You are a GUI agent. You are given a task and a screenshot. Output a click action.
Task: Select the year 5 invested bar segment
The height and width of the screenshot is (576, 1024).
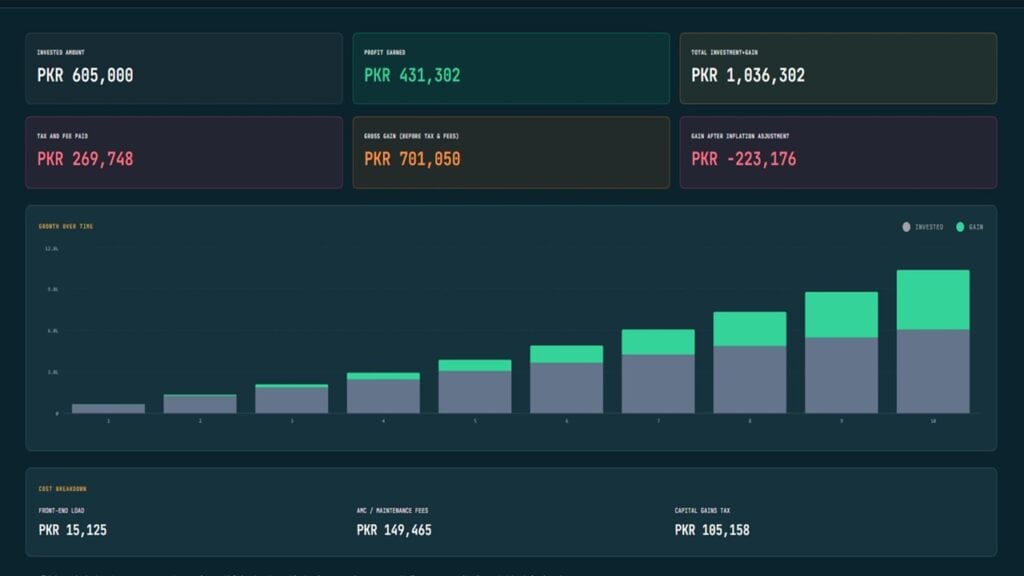point(475,392)
